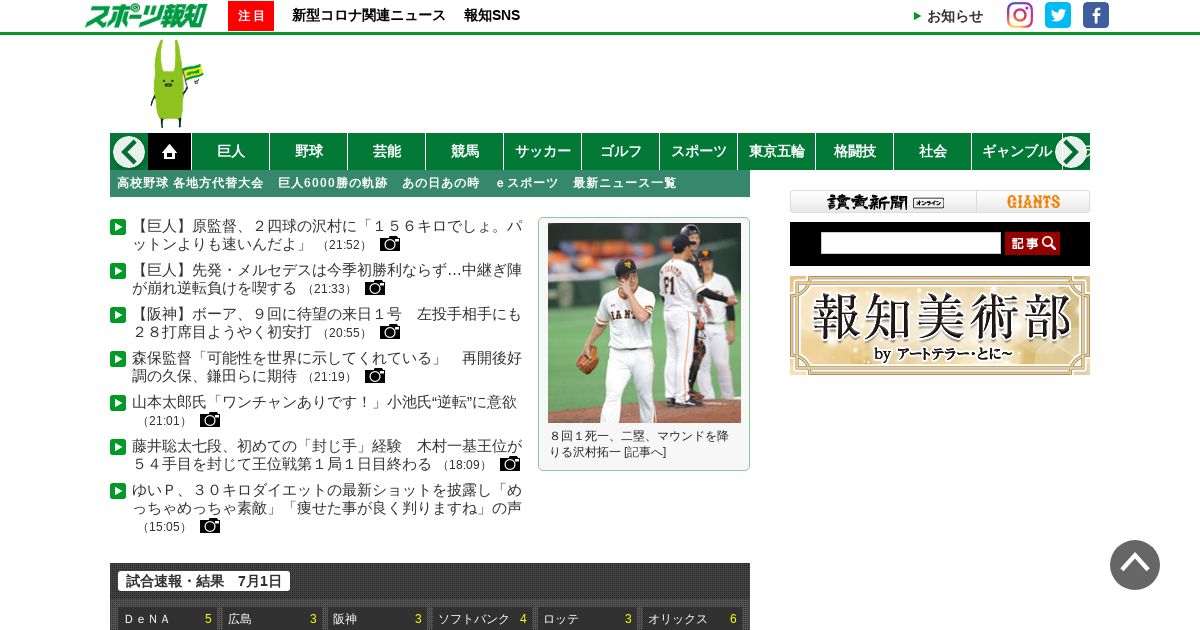This screenshot has height=630, width=1200.
Task: Open the 読売新聞 online banner
Action: click(x=883, y=202)
